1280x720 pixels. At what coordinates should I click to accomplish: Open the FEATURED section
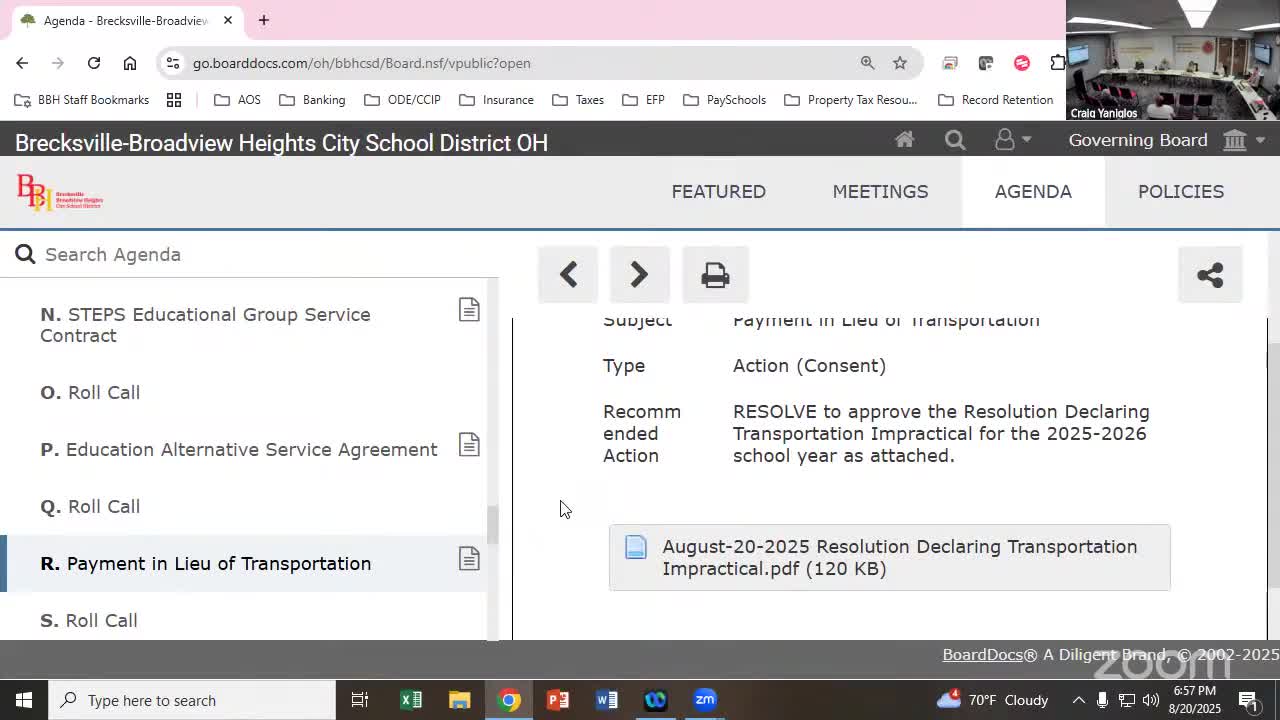click(718, 191)
